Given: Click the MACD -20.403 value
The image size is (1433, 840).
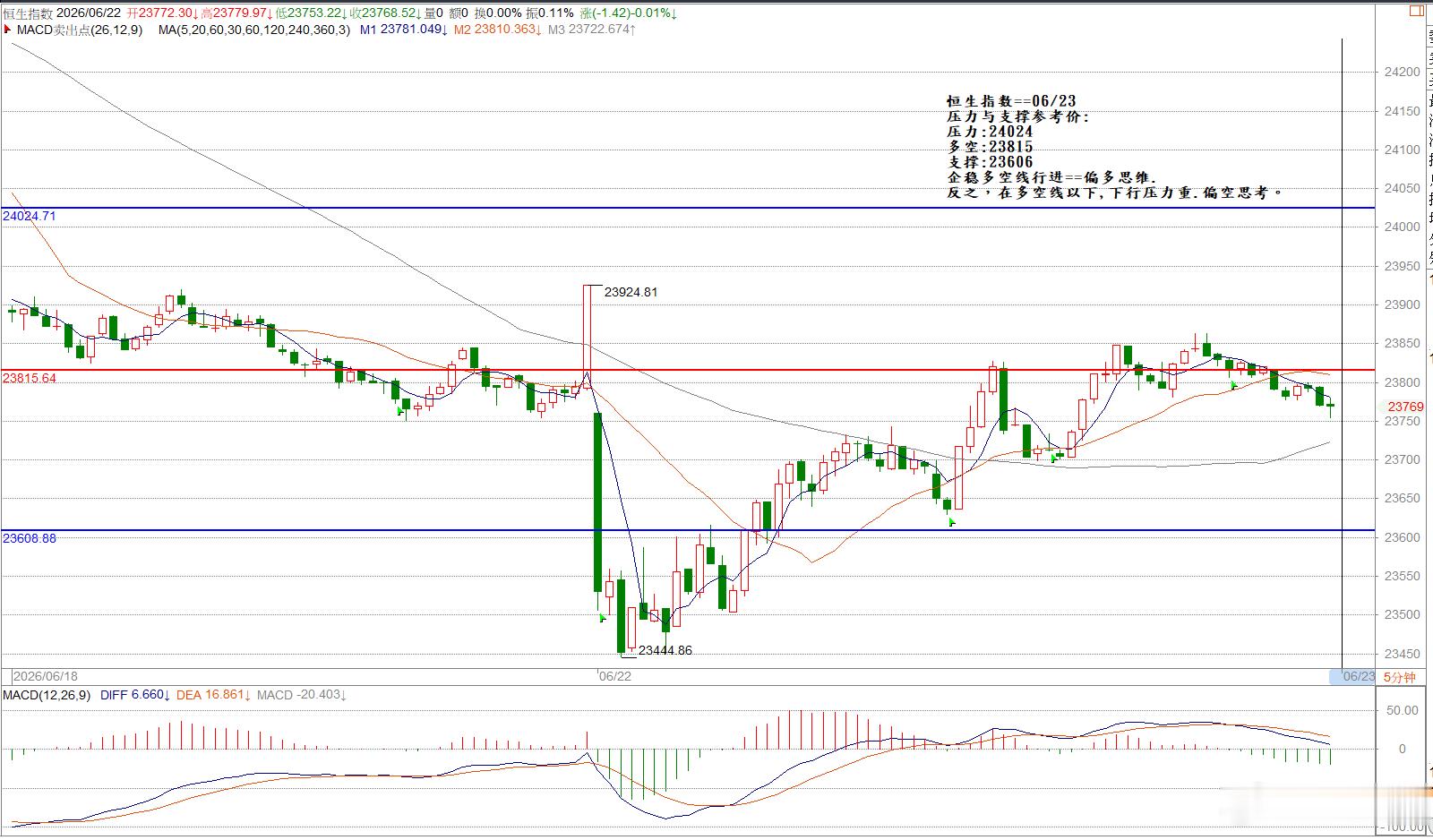Looking at the screenshot, I should tap(302, 695).
